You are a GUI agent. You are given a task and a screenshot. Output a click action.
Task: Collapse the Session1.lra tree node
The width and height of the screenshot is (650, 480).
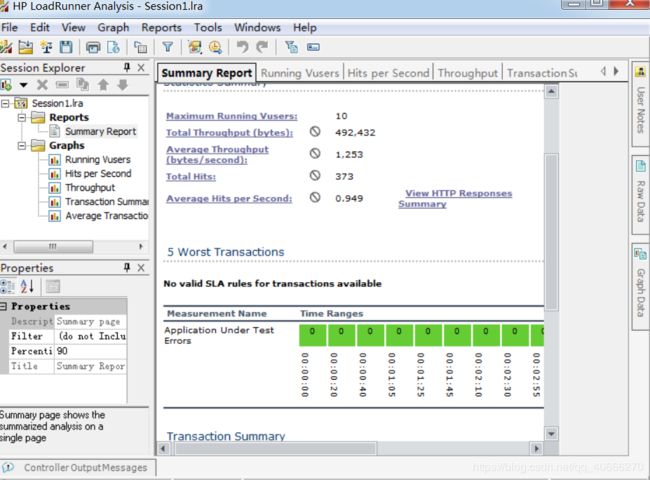(x=5, y=103)
